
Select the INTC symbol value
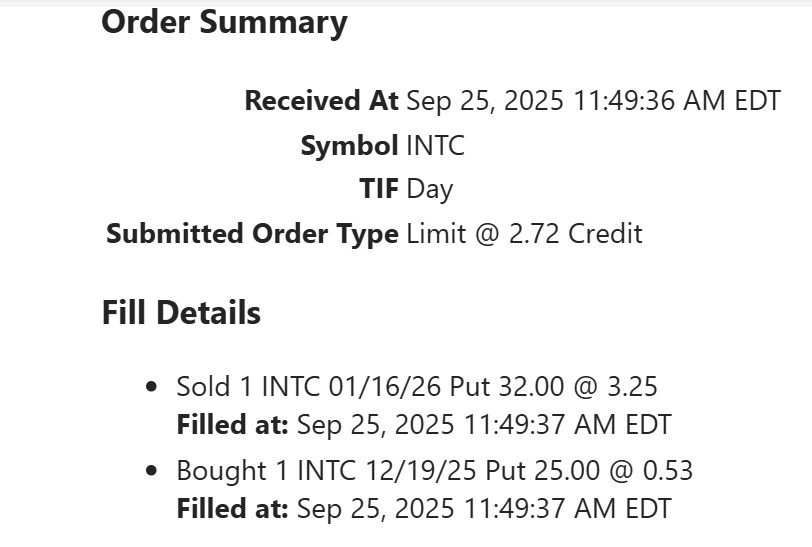pos(436,146)
